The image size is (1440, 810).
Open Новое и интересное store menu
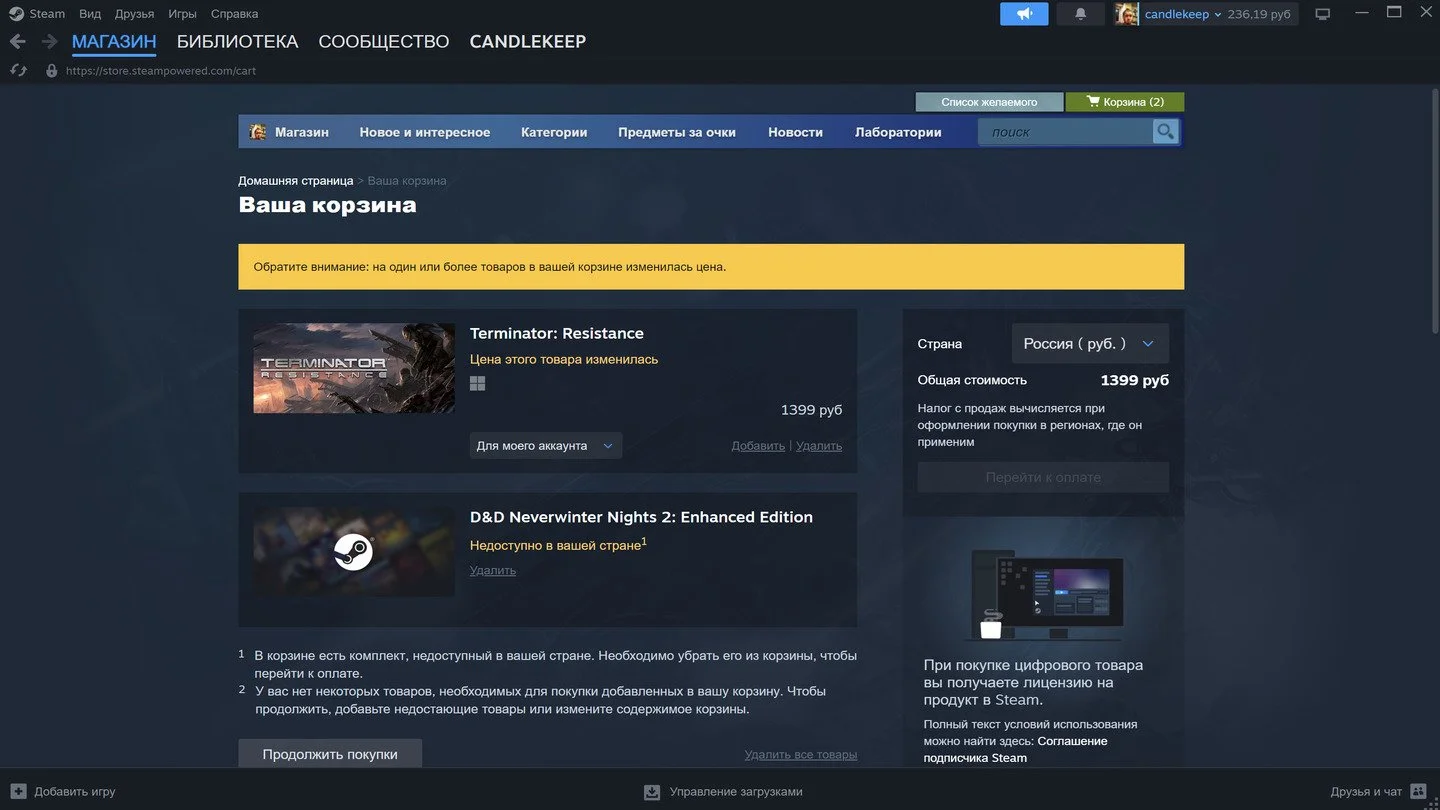(425, 132)
